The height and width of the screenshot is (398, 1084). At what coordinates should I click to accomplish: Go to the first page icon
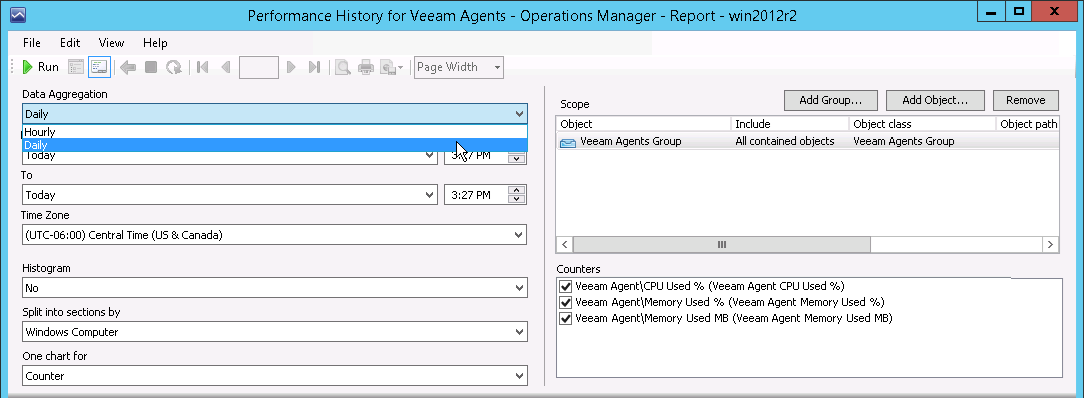point(203,67)
